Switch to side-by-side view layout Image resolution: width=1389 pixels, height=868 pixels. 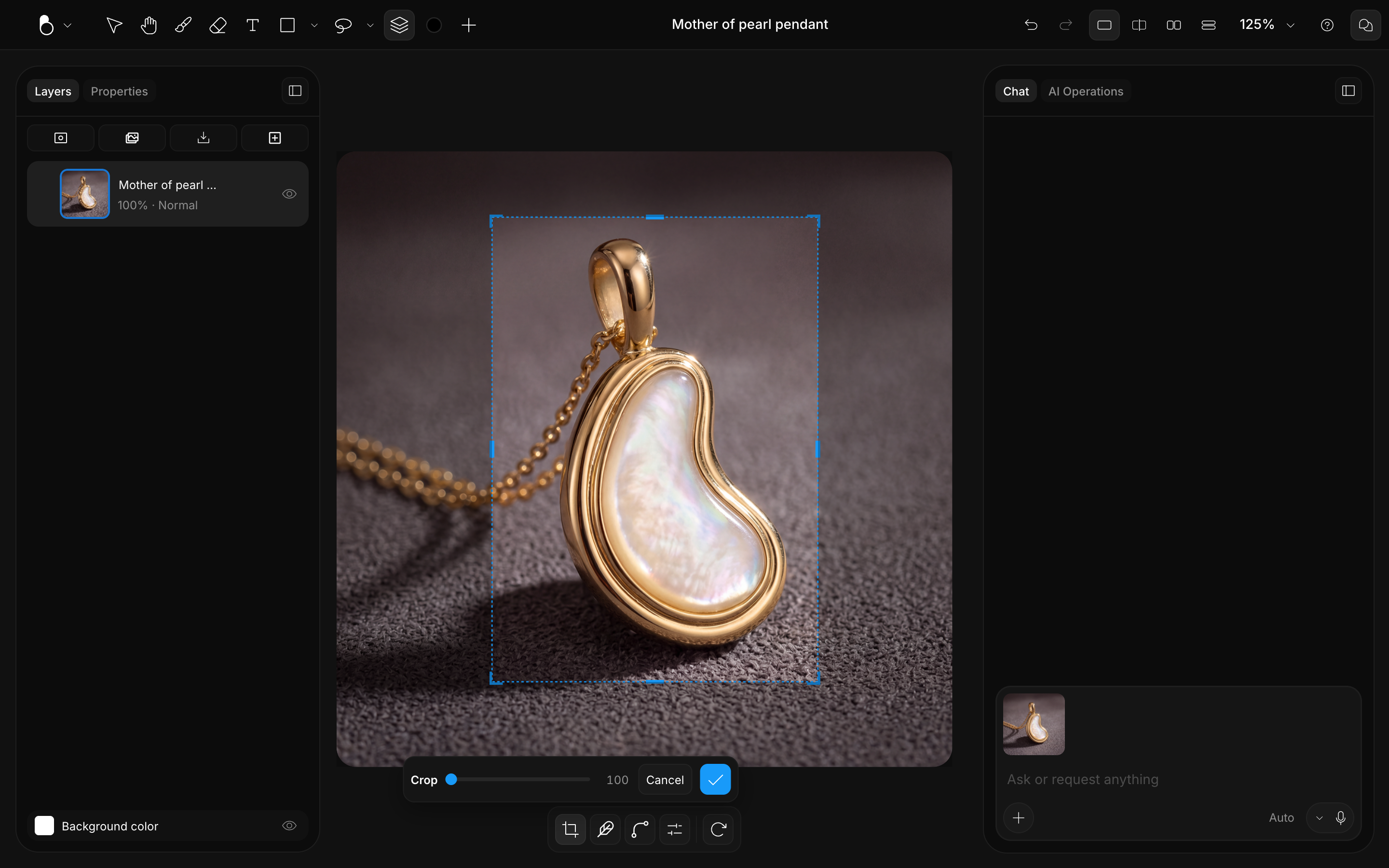point(1174,25)
